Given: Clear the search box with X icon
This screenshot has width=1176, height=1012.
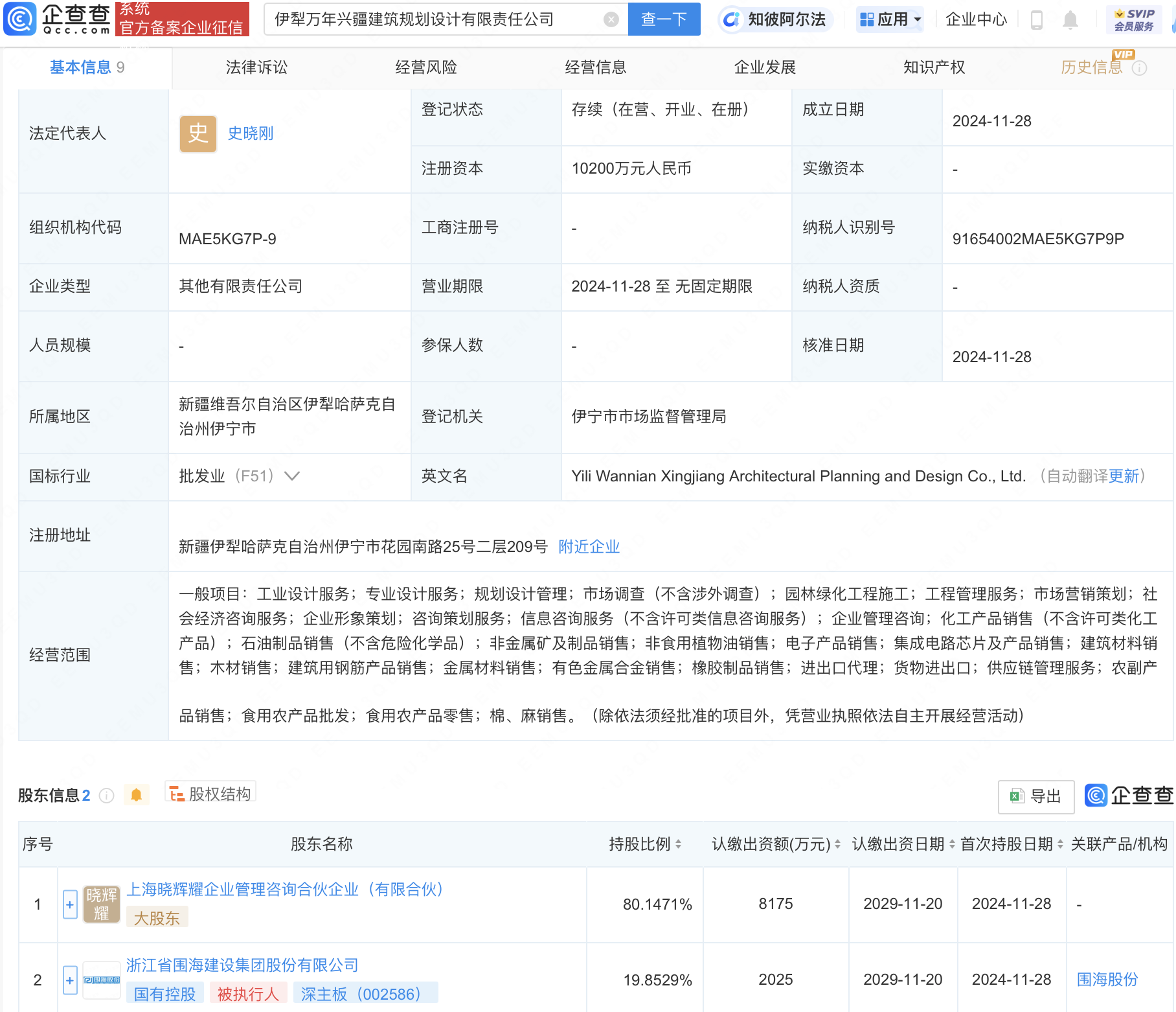Looking at the screenshot, I should (x=611, y=19).
